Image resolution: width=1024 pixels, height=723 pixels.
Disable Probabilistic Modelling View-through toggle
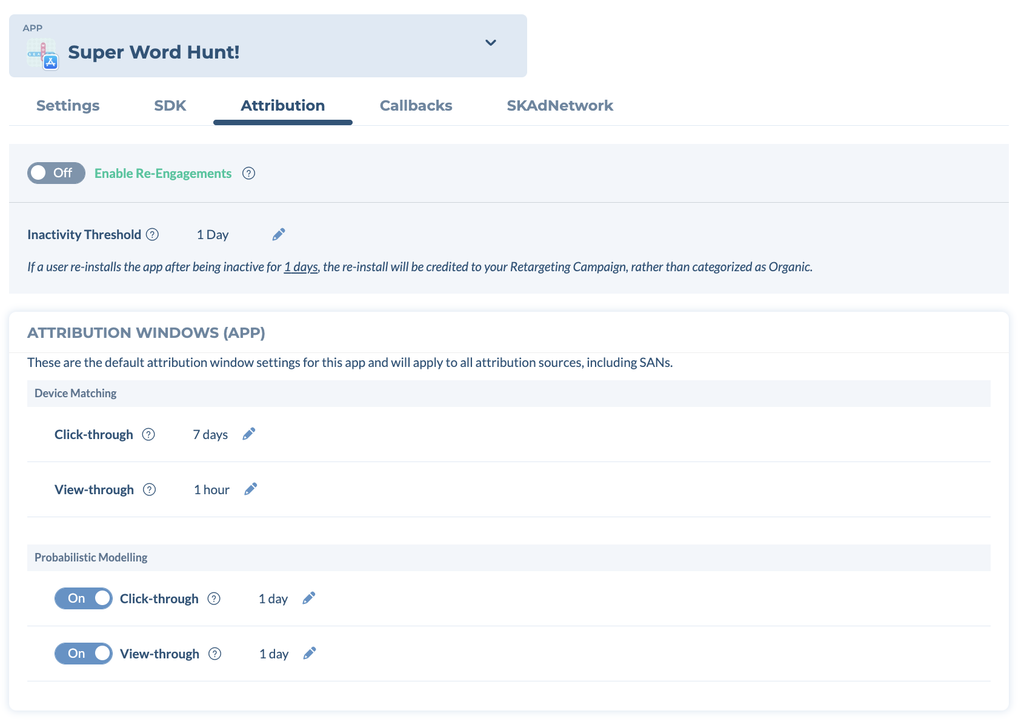click(84, 653)
